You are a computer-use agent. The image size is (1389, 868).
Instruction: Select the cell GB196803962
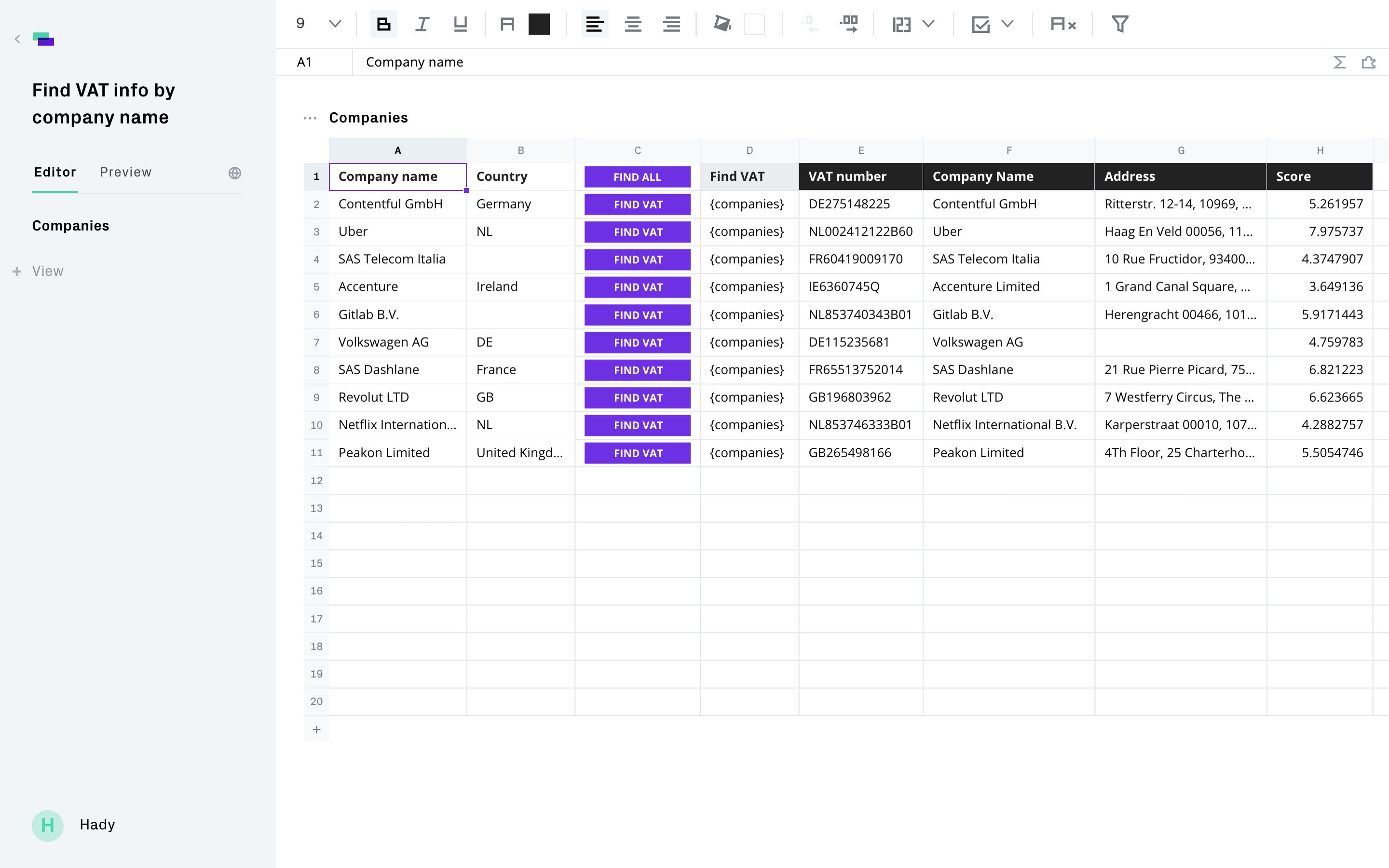(860, 397)
